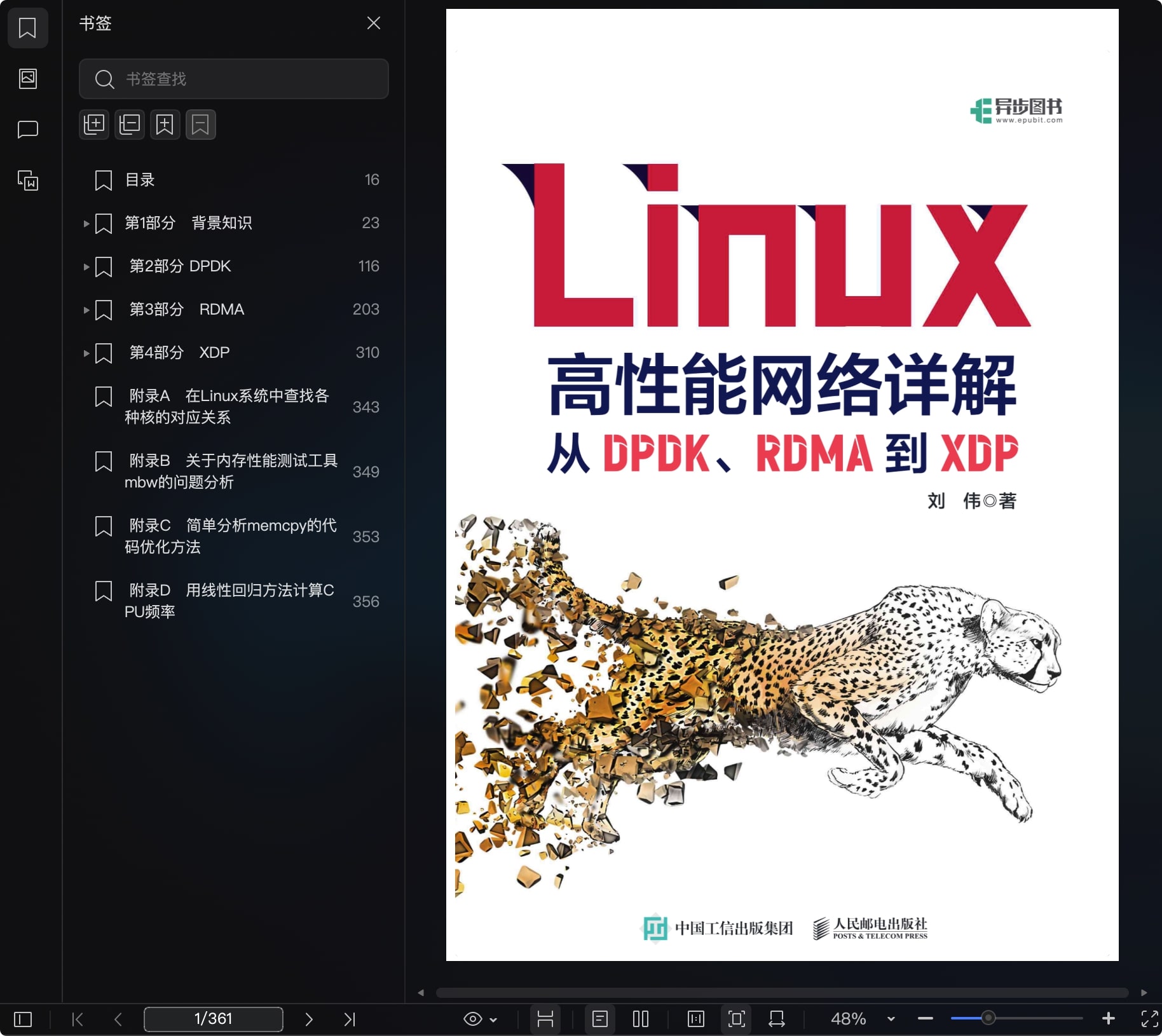Fit page to width
1162x1036 pixels.
777,1019
